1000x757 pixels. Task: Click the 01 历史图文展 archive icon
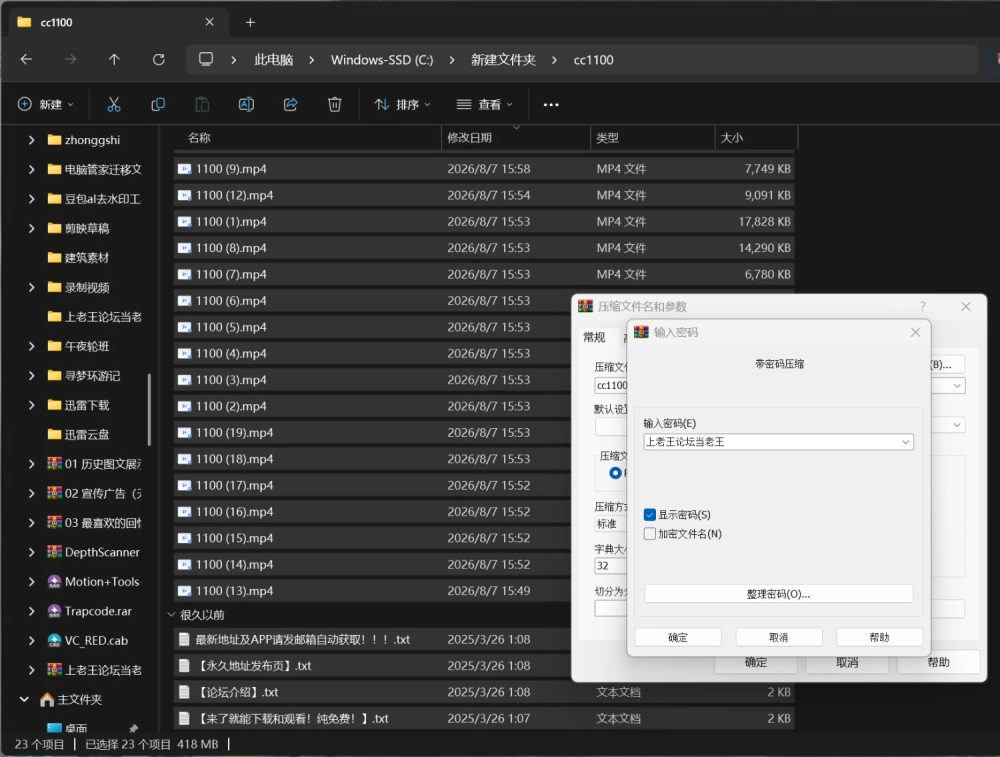click(54, 464)
